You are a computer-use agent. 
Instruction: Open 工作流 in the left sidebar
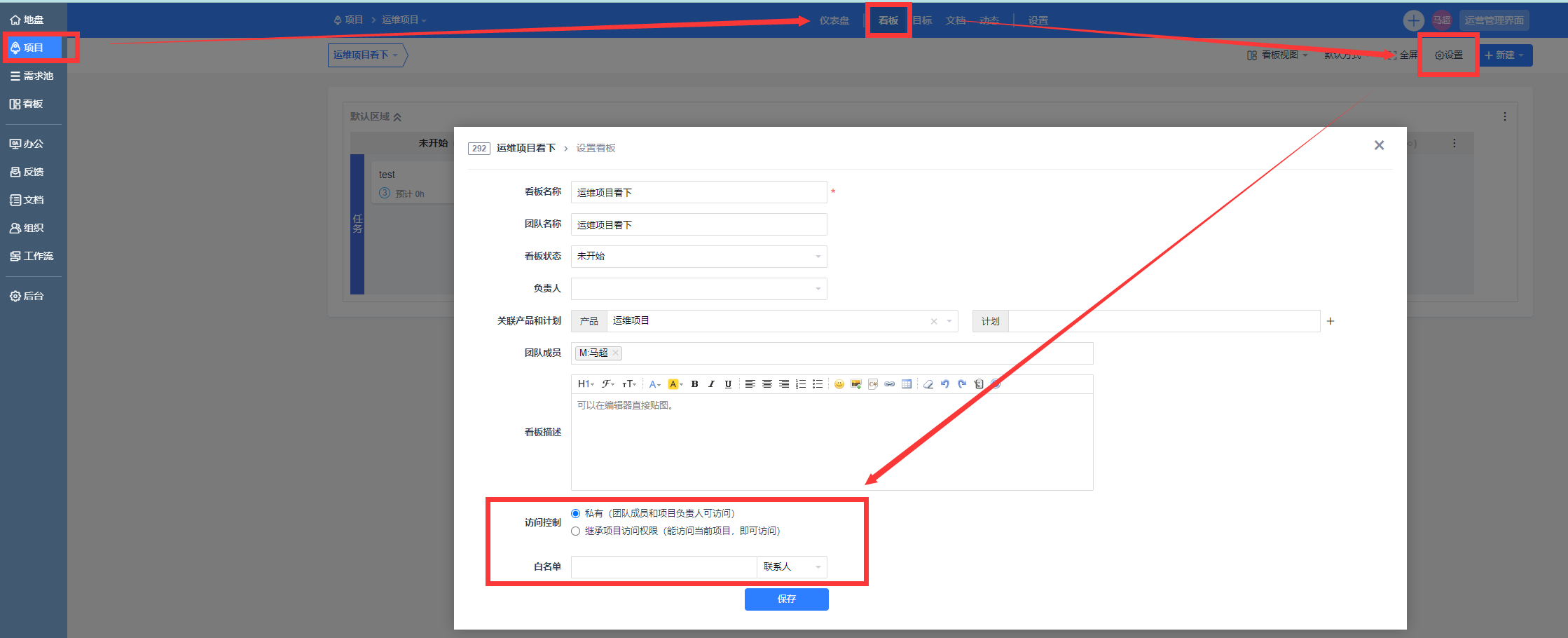[x=33, y=256]
